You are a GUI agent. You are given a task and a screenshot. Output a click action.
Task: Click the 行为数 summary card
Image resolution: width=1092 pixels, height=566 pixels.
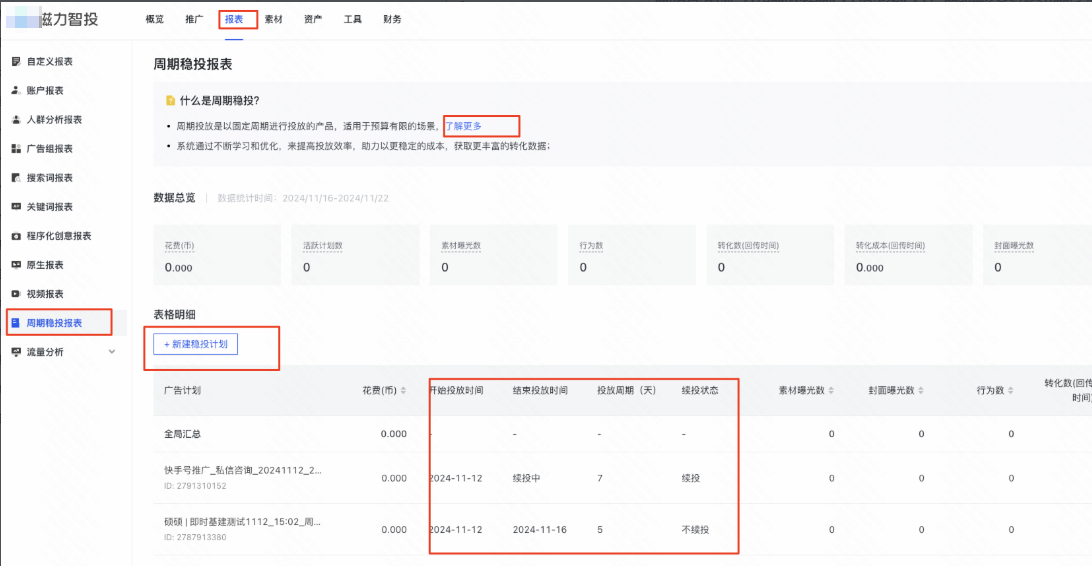click(632, 255)
